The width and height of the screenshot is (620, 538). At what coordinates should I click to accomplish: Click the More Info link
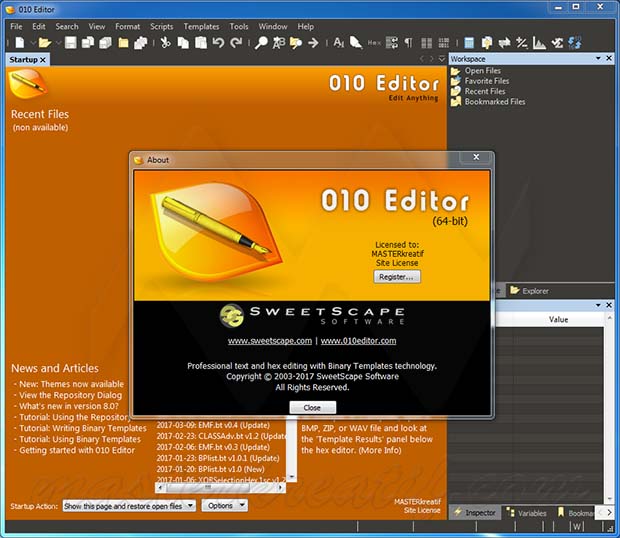click(380, 450)
